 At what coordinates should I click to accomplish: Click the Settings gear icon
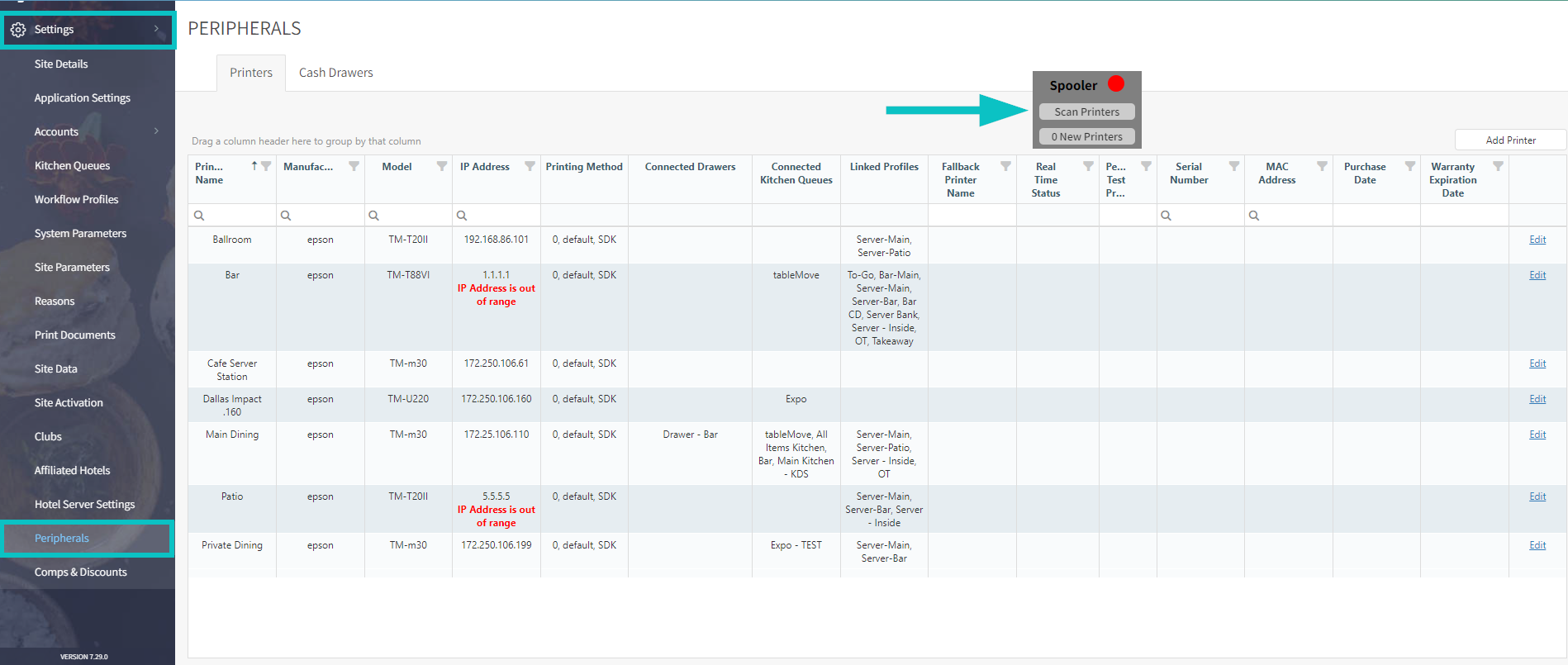point(18,30)
